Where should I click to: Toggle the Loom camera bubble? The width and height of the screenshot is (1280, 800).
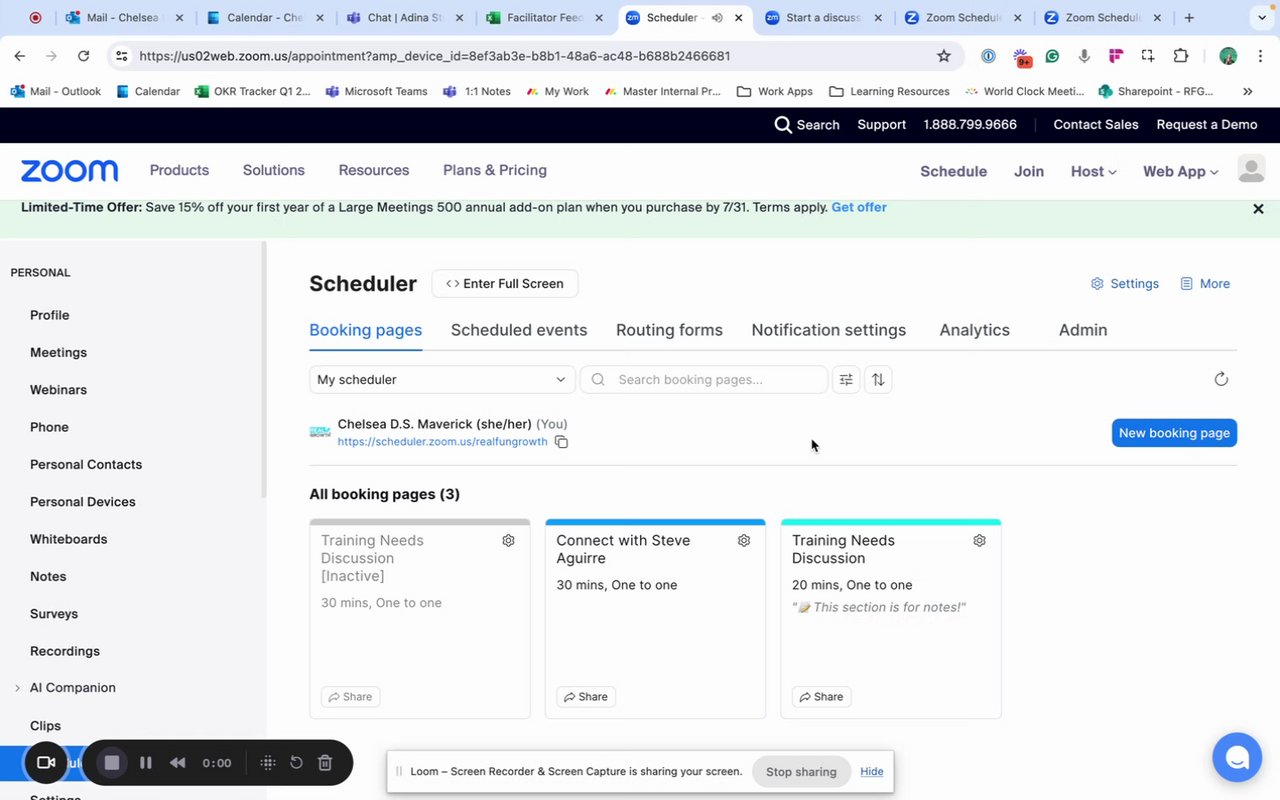(x=45, y=763)
